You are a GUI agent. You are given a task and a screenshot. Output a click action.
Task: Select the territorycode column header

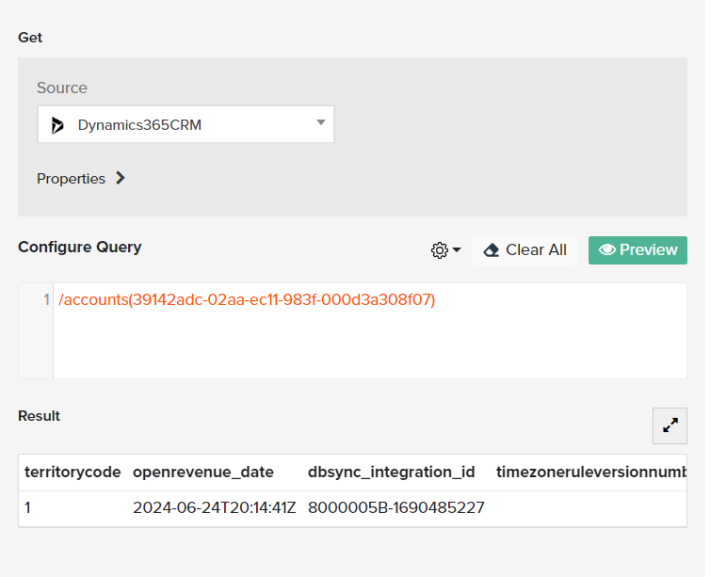pos(73,472)
